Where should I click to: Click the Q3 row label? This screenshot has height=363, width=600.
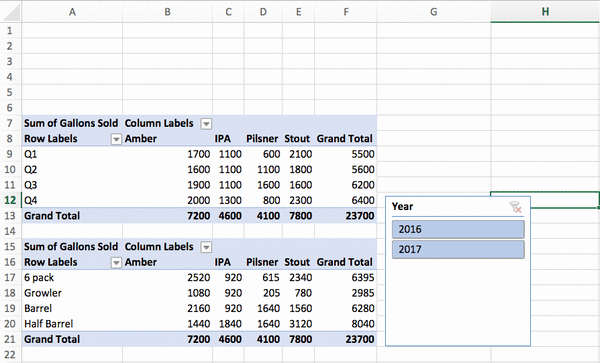31,185
